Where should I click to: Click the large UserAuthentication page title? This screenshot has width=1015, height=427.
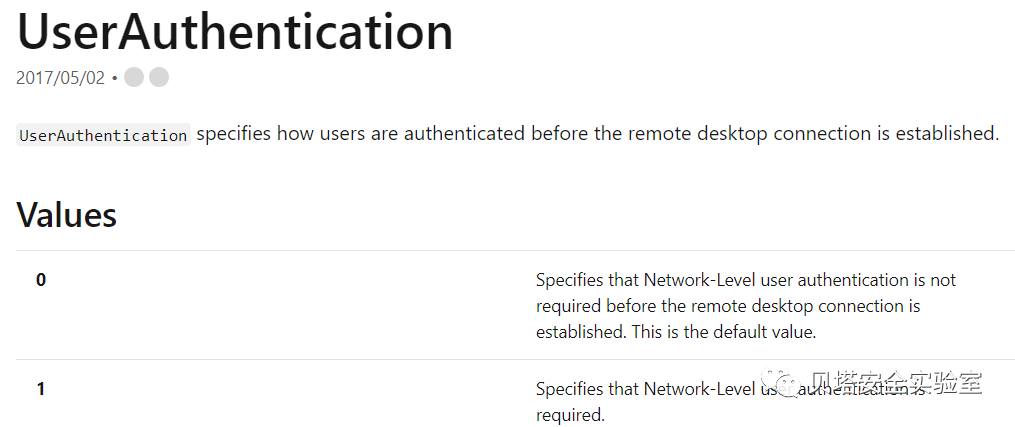235,32
